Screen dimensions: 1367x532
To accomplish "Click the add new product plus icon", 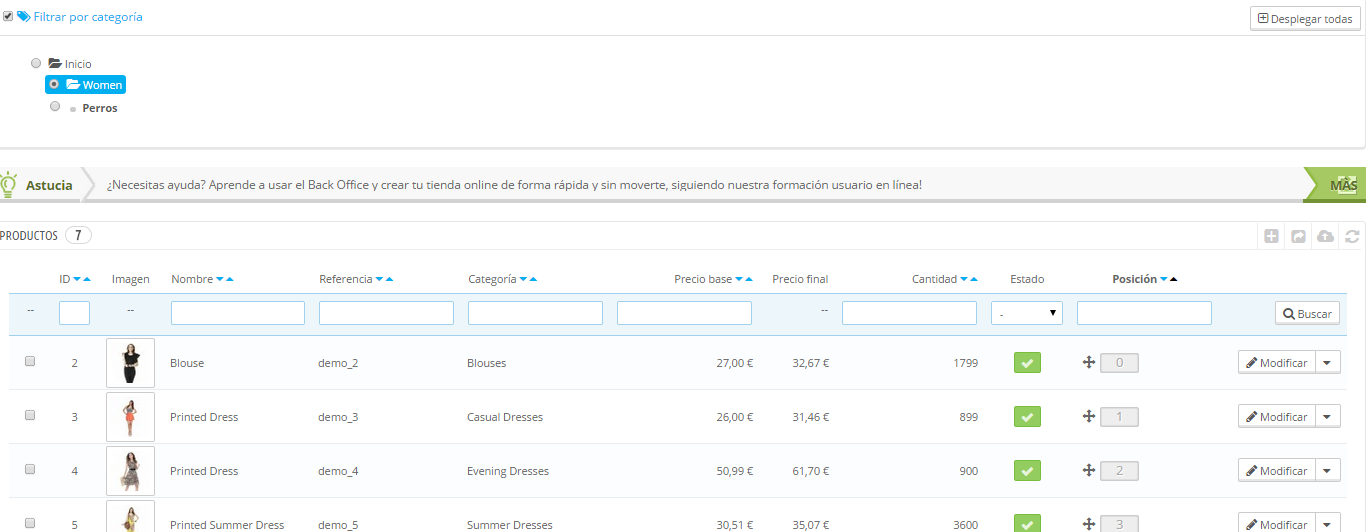I will (x=1272, y=237).
